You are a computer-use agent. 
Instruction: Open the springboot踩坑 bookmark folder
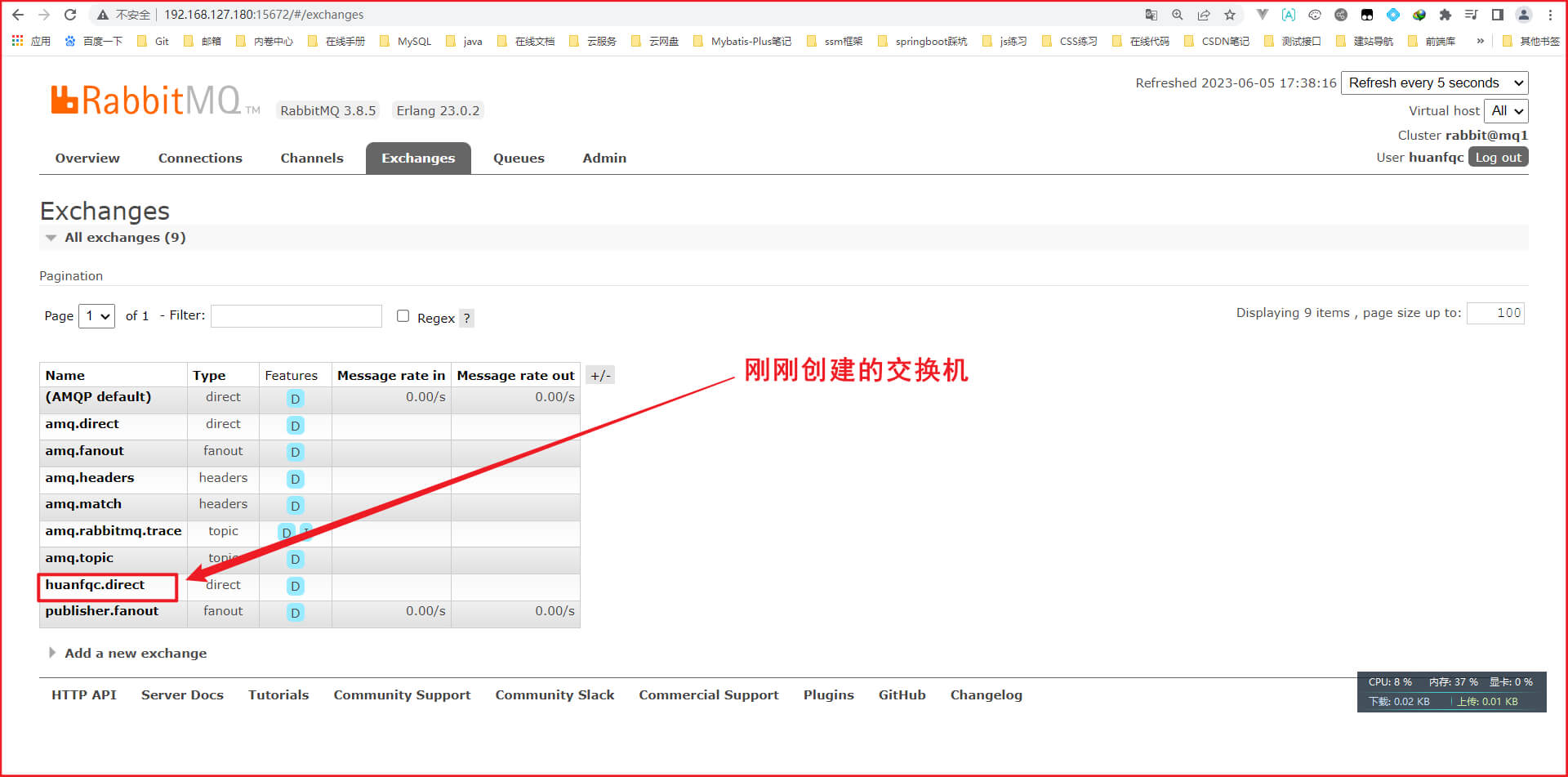coord(922,41)
